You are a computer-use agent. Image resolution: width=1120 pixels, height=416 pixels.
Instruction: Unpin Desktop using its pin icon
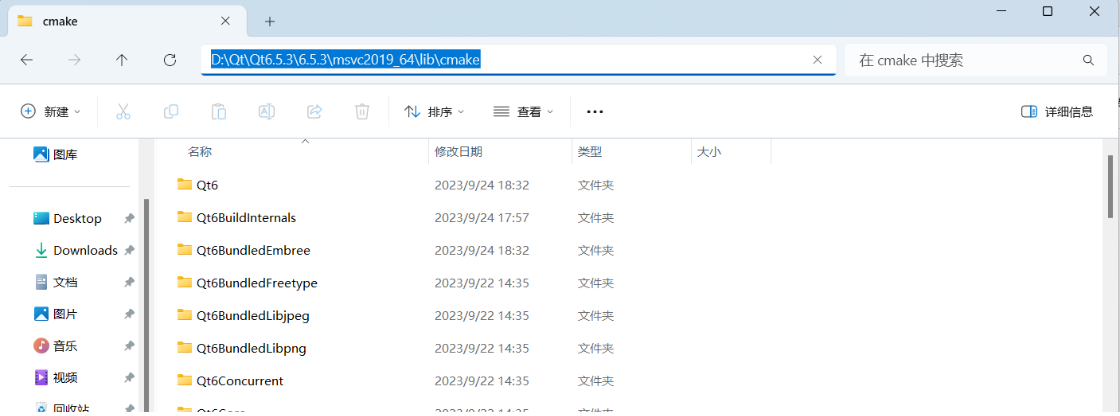(129, 219)
